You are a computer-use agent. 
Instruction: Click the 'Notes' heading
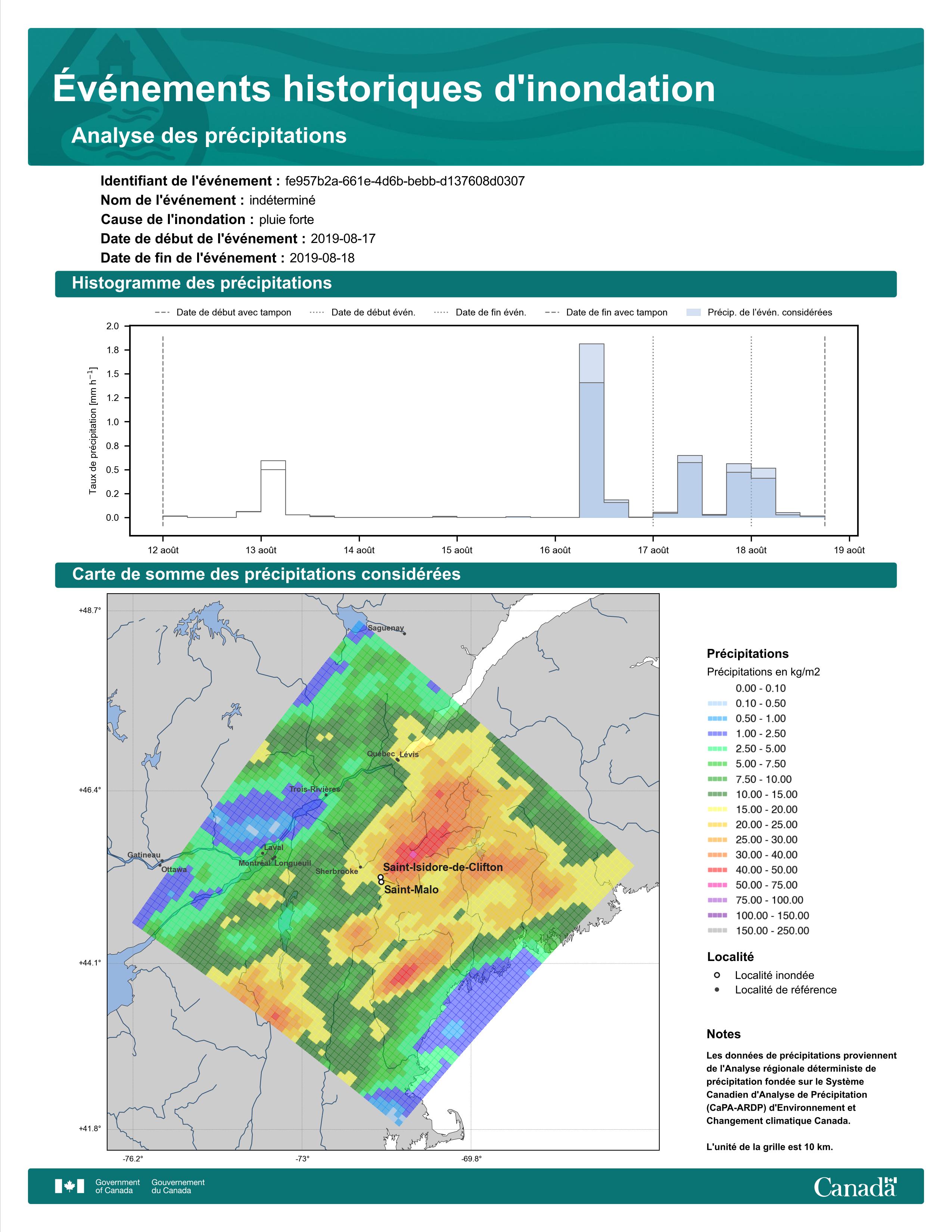click(x=724, y=1034)
